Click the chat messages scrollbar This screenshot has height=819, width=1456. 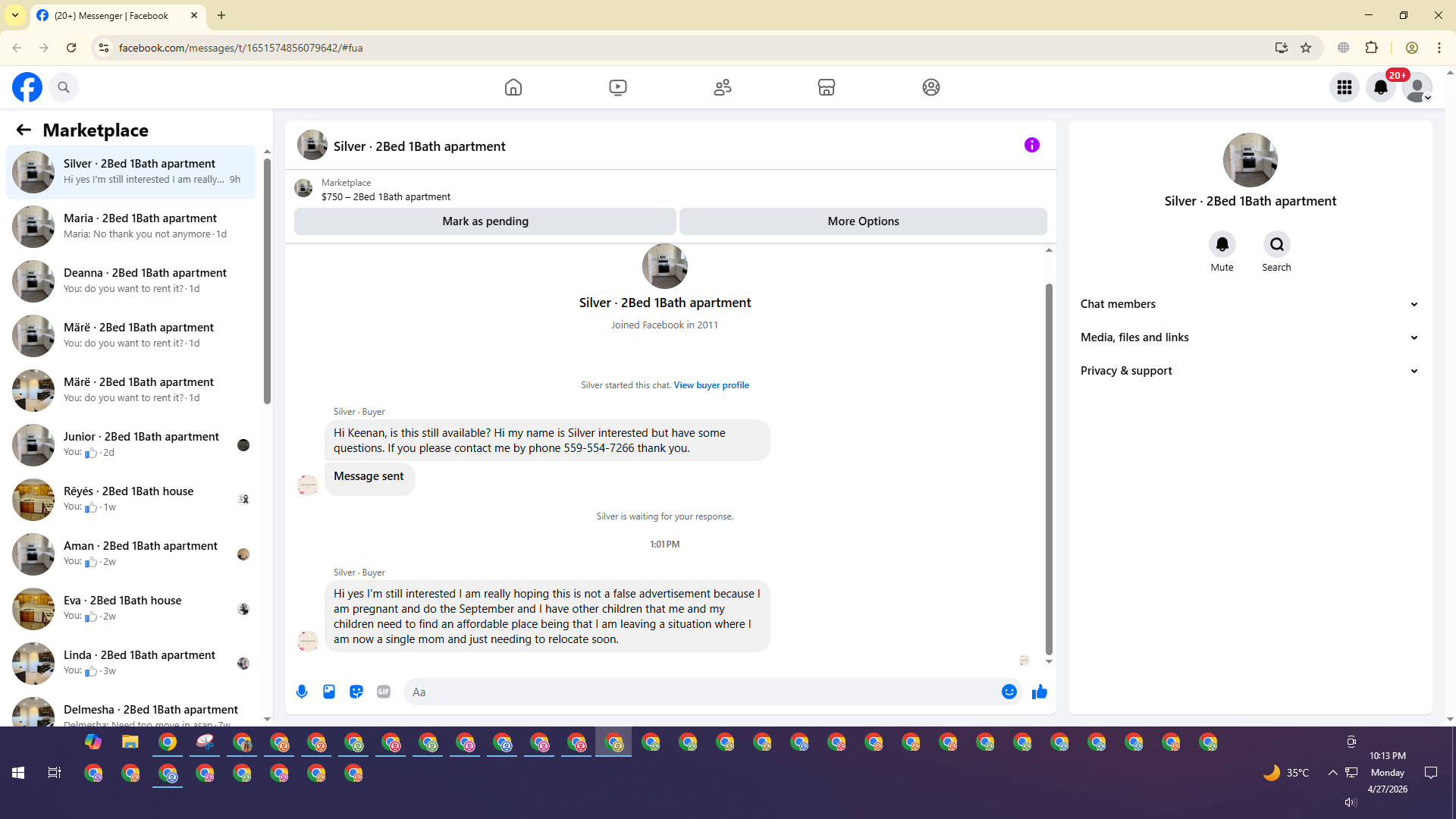(x=1050, y=469)
